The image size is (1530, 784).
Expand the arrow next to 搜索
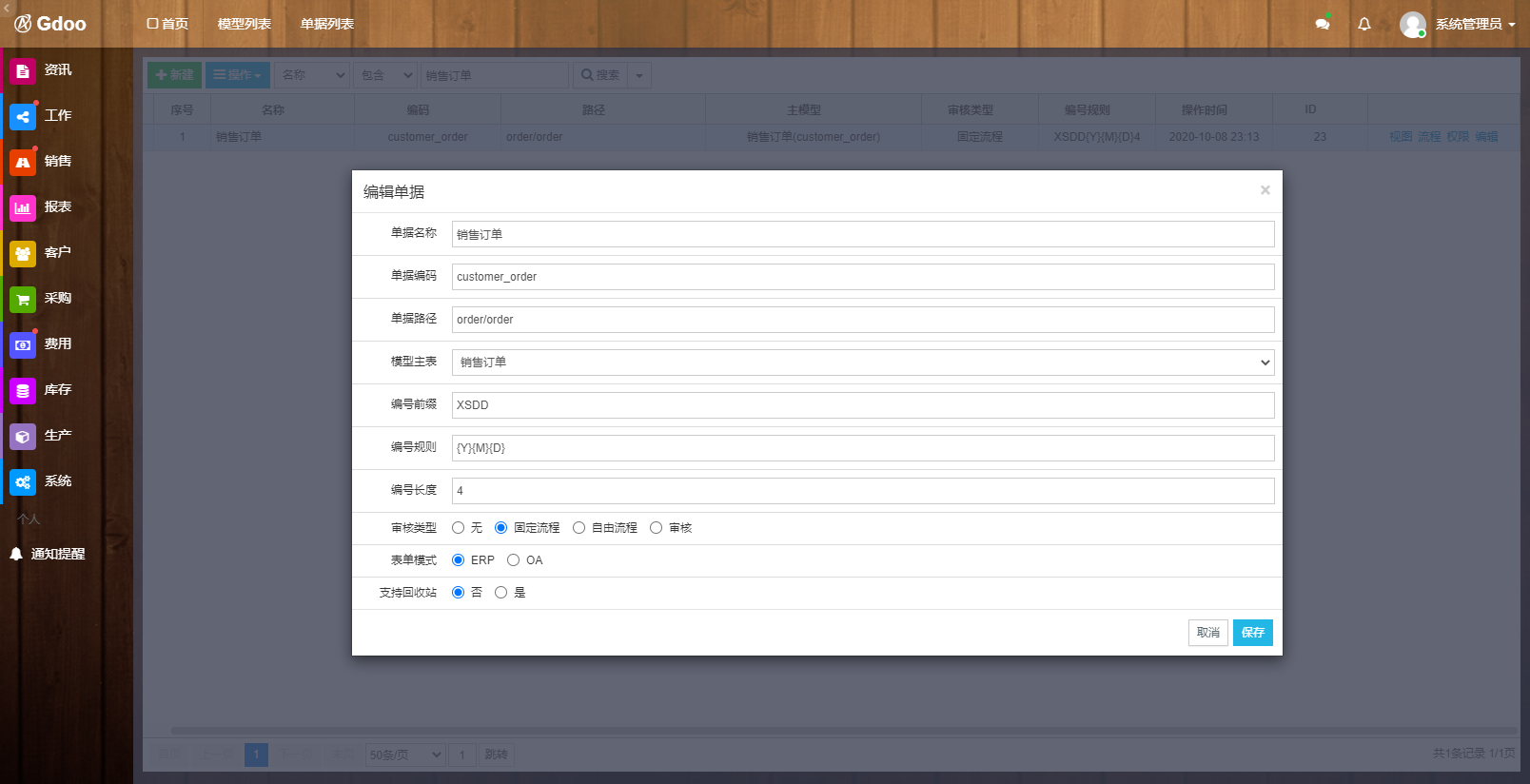click(x=639, y=75)
